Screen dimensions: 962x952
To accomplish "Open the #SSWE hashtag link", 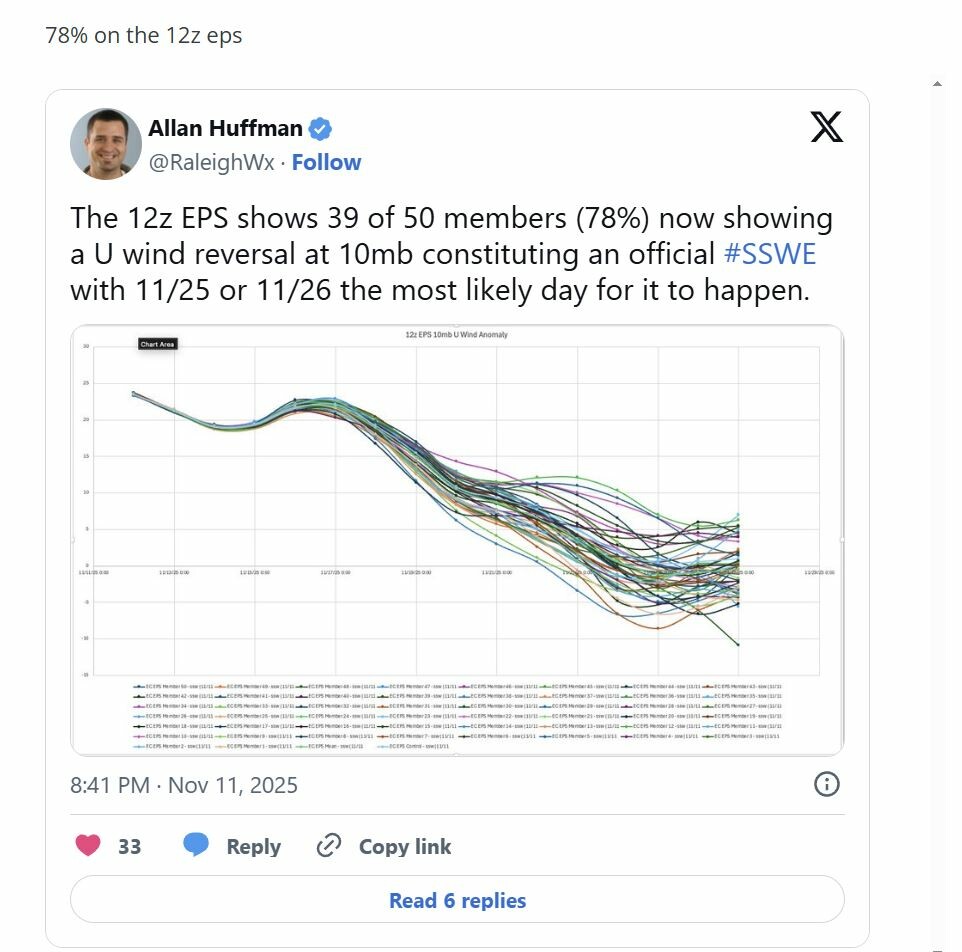I will tap(769, 254).
